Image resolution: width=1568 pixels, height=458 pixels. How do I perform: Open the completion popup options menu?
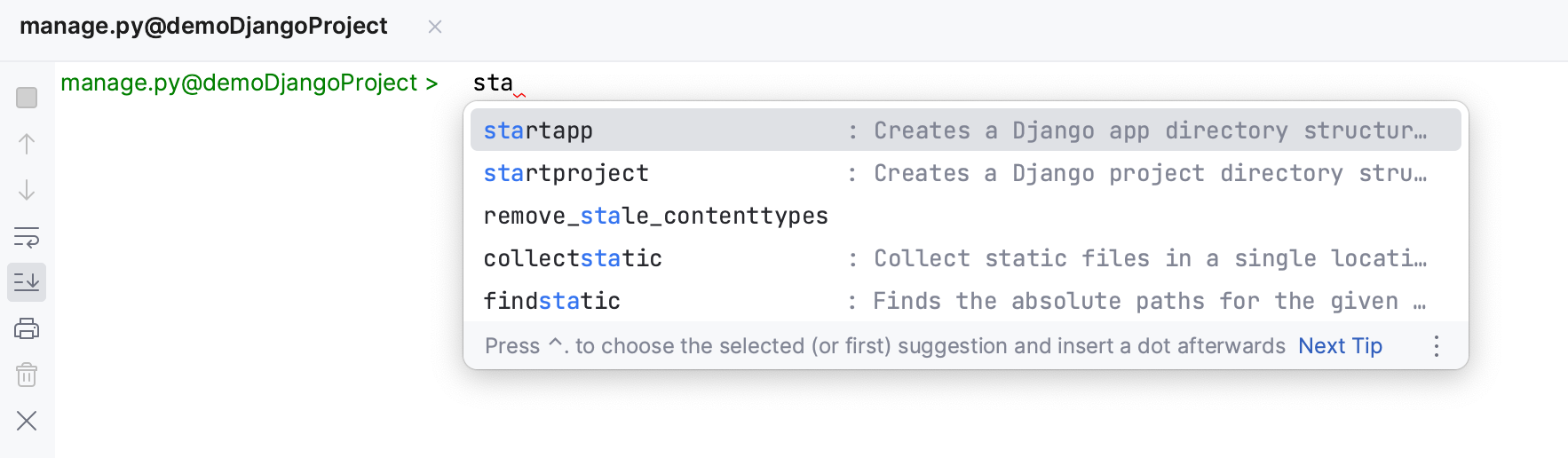[1436, 346]
